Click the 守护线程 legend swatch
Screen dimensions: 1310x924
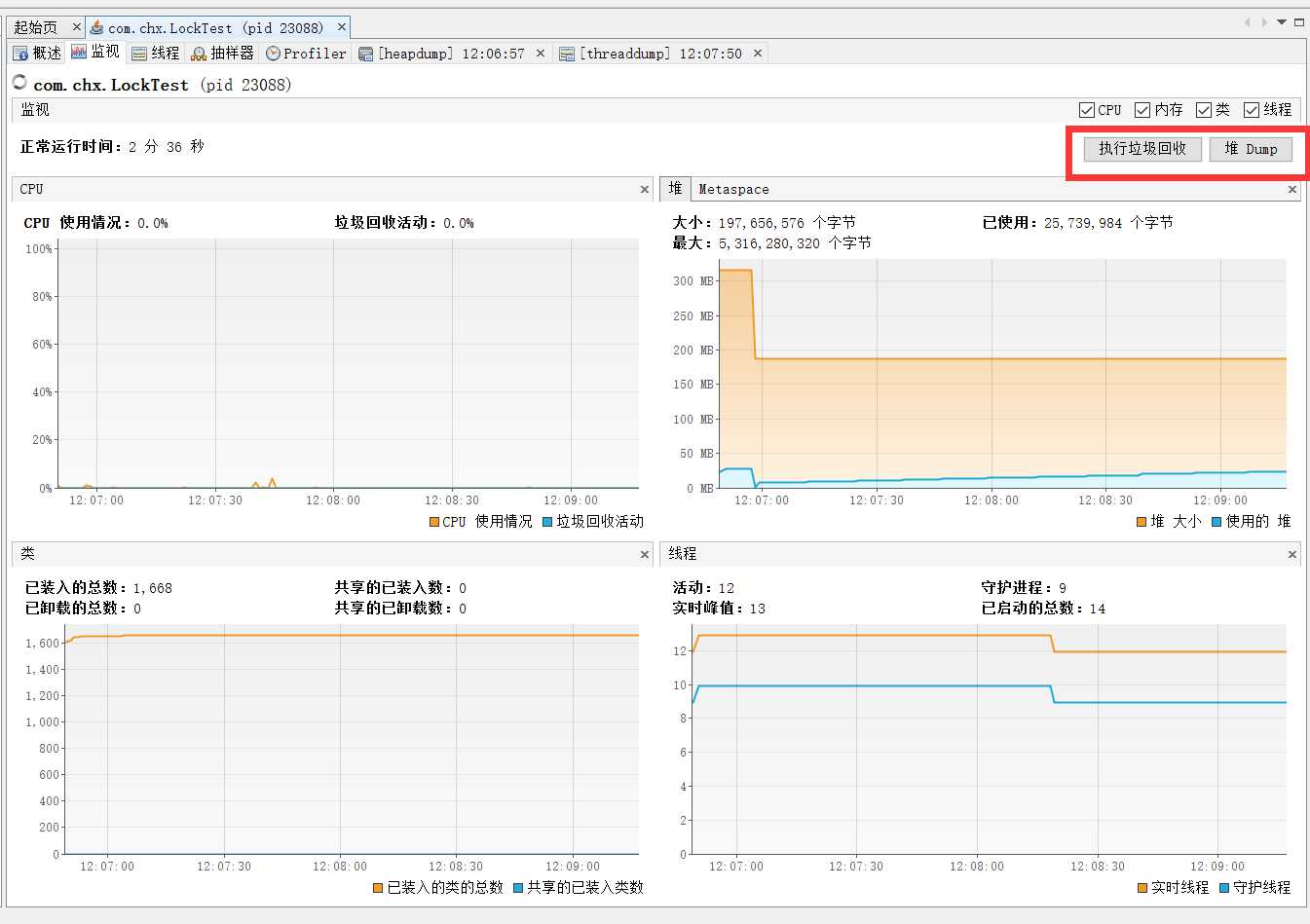(1224, 888)
